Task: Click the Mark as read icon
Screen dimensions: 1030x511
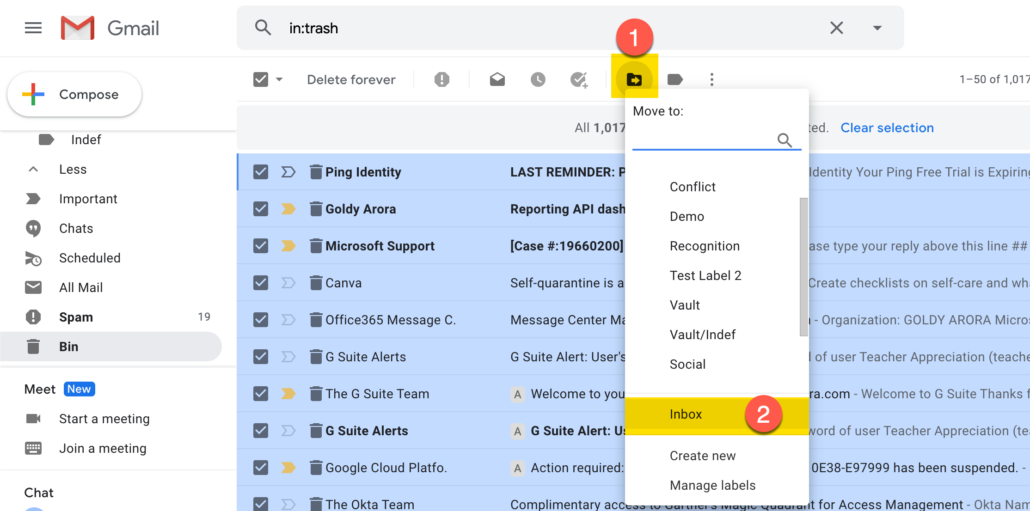Action: click(497, 79)
